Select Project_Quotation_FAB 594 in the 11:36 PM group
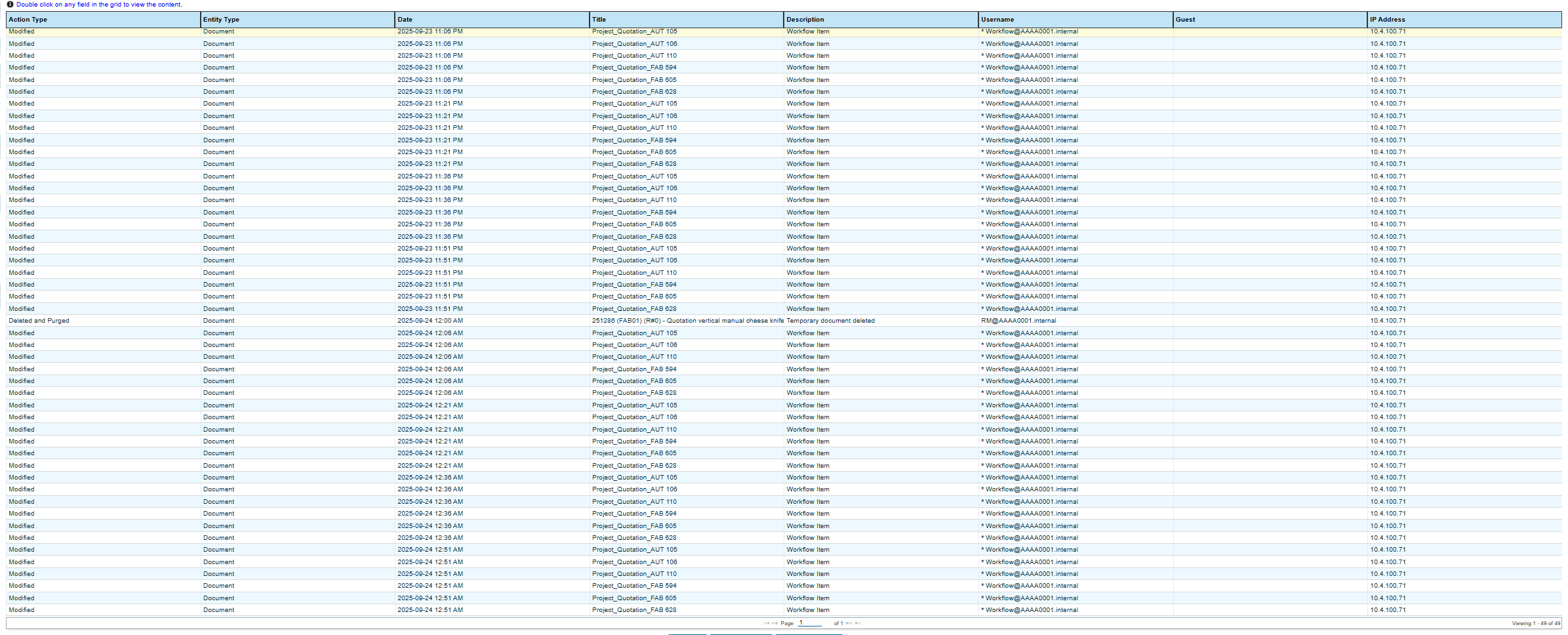Screen dimensions: 1568x635 click(687, 213)
